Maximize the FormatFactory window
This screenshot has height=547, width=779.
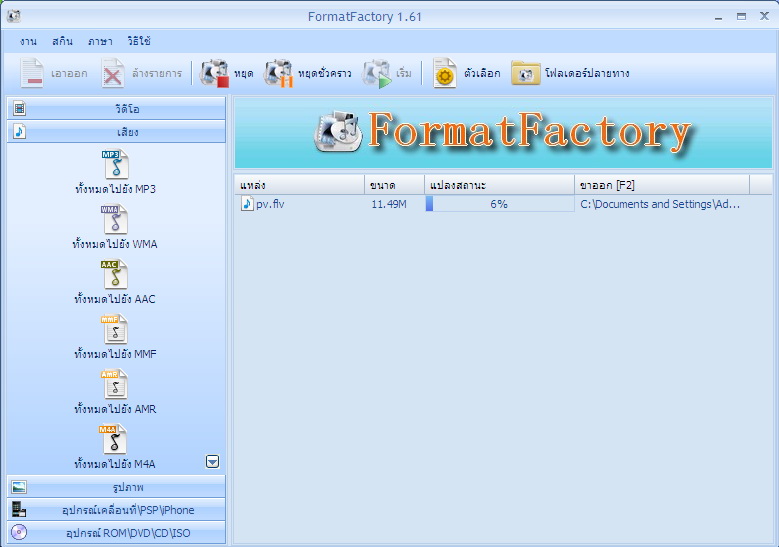[741, 16]
